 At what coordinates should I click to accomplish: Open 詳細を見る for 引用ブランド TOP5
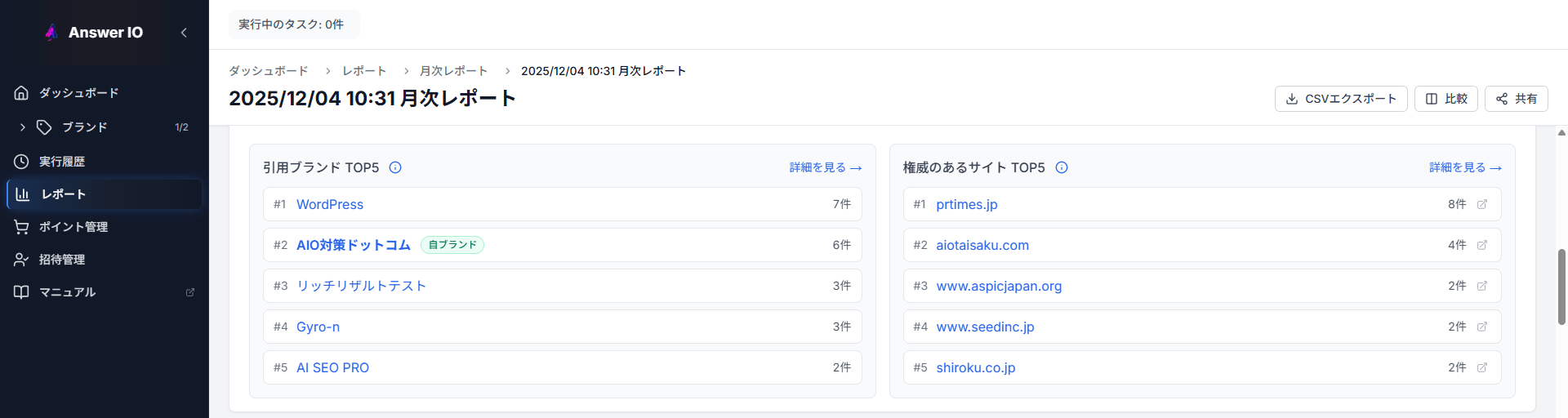pos(825,167)
